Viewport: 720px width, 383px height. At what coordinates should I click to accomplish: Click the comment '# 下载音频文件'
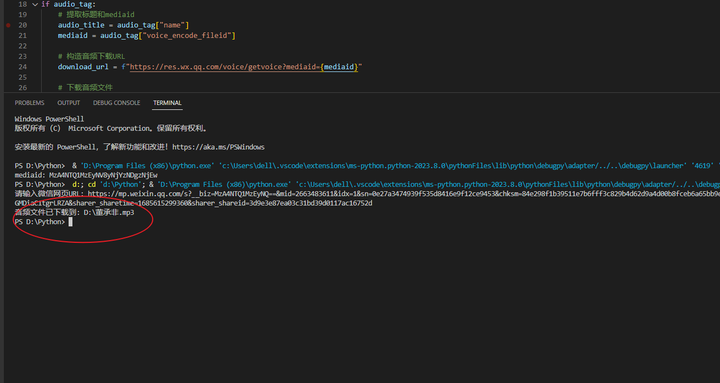click(85, 88)
